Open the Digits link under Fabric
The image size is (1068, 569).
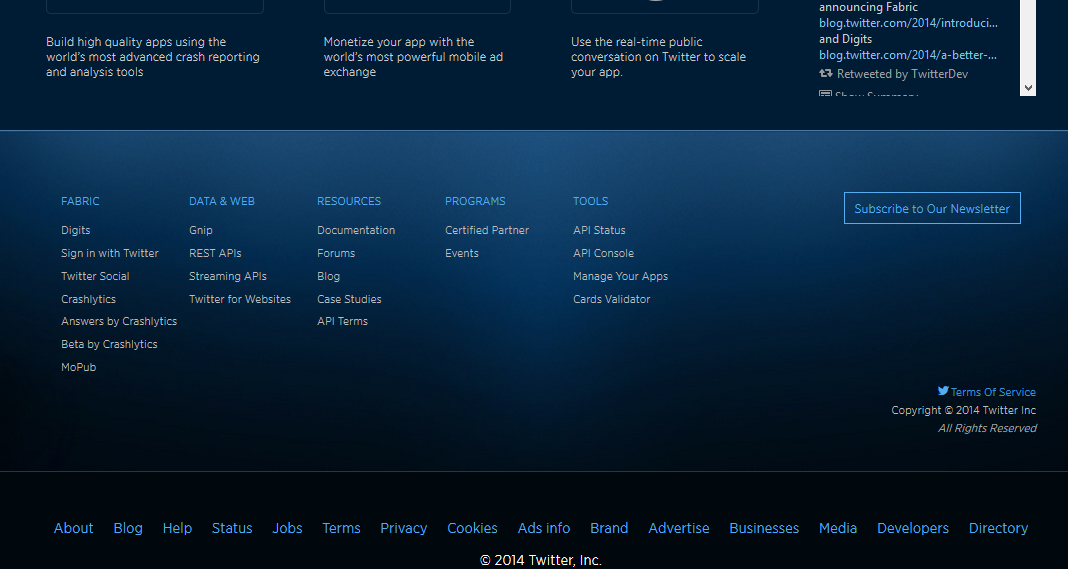tap(76, 230)
